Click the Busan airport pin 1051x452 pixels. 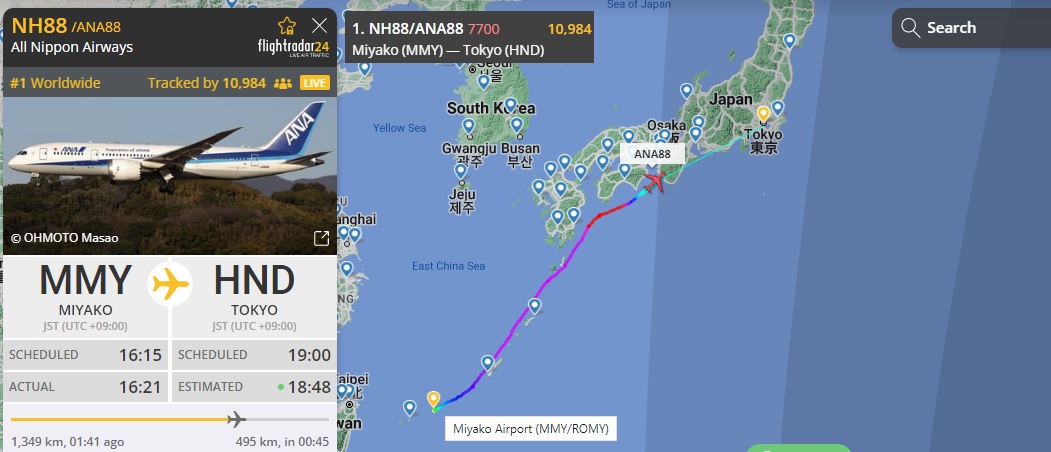click(x=516, y=125)
